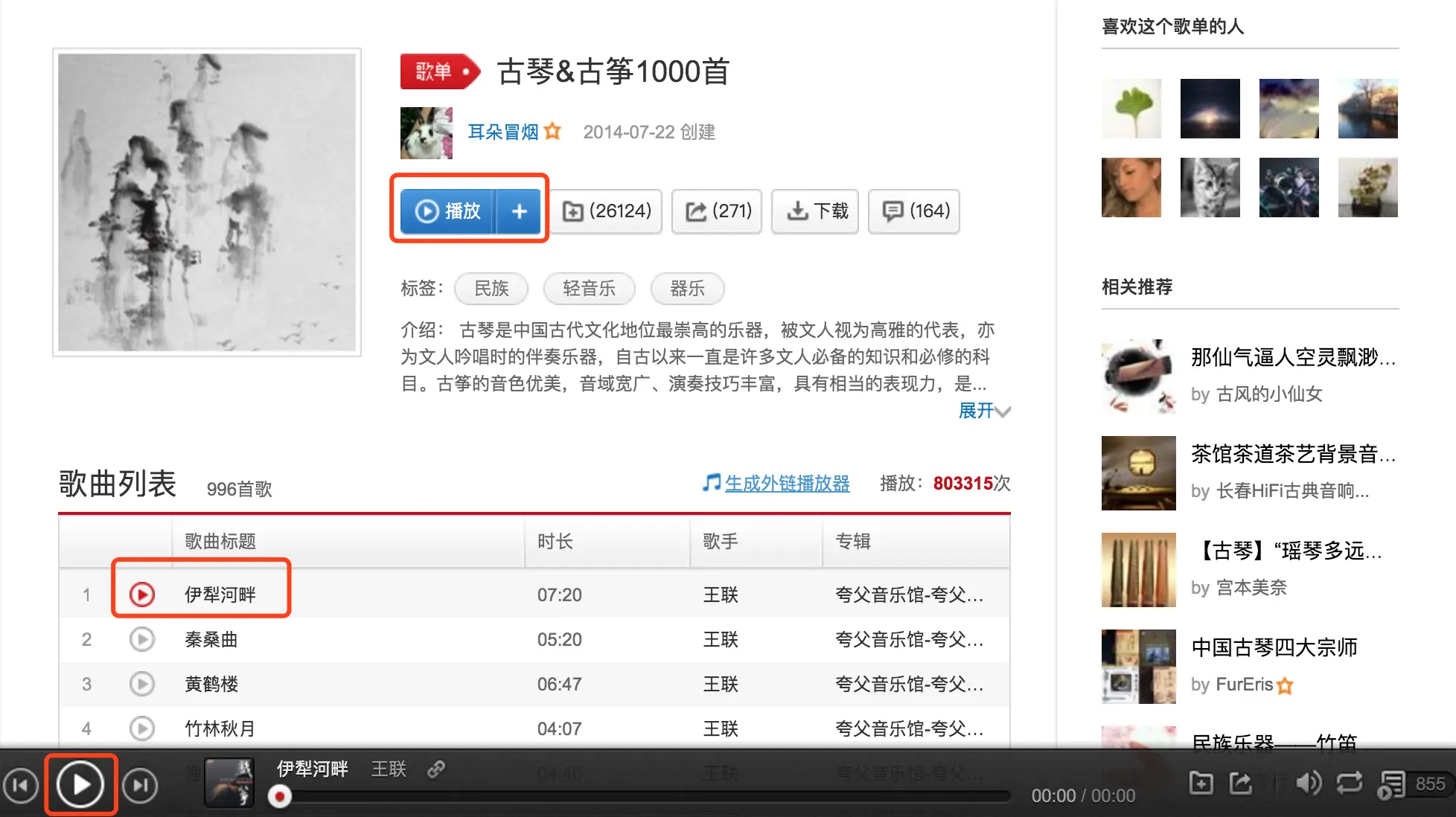This screenshot has width=1456, height=817.
Task: Play the song 秦桑曲
Action: [141, 639]
